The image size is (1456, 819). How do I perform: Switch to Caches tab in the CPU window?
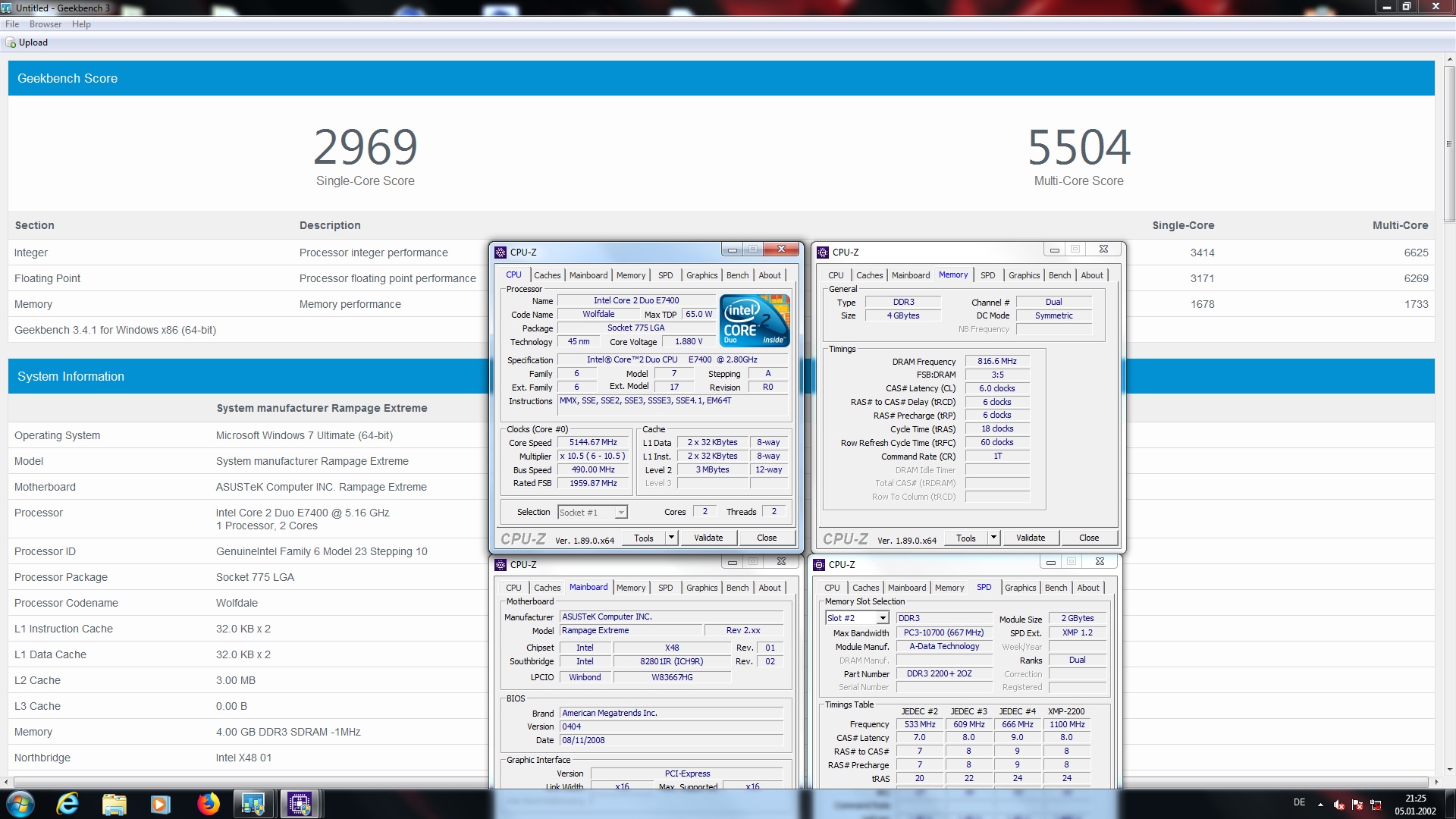click(x=547, y=275)
